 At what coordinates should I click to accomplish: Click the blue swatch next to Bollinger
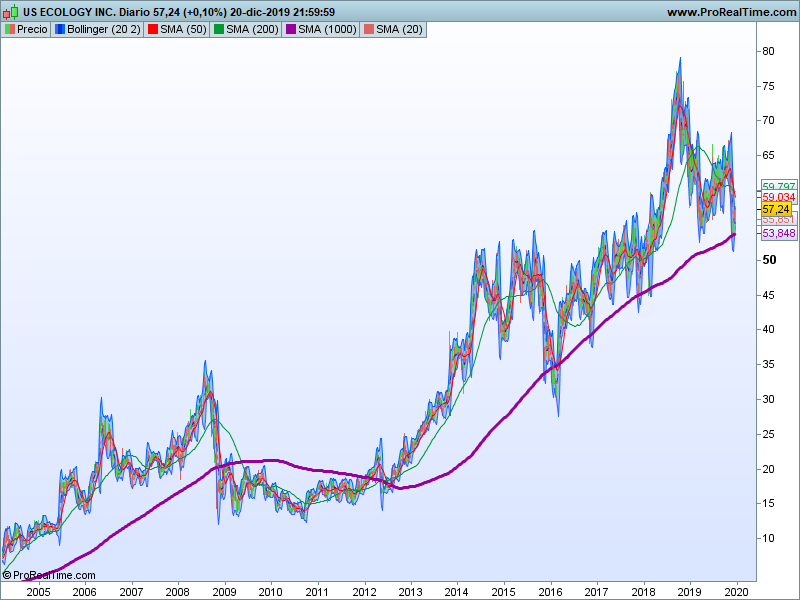tap(60, 30)
